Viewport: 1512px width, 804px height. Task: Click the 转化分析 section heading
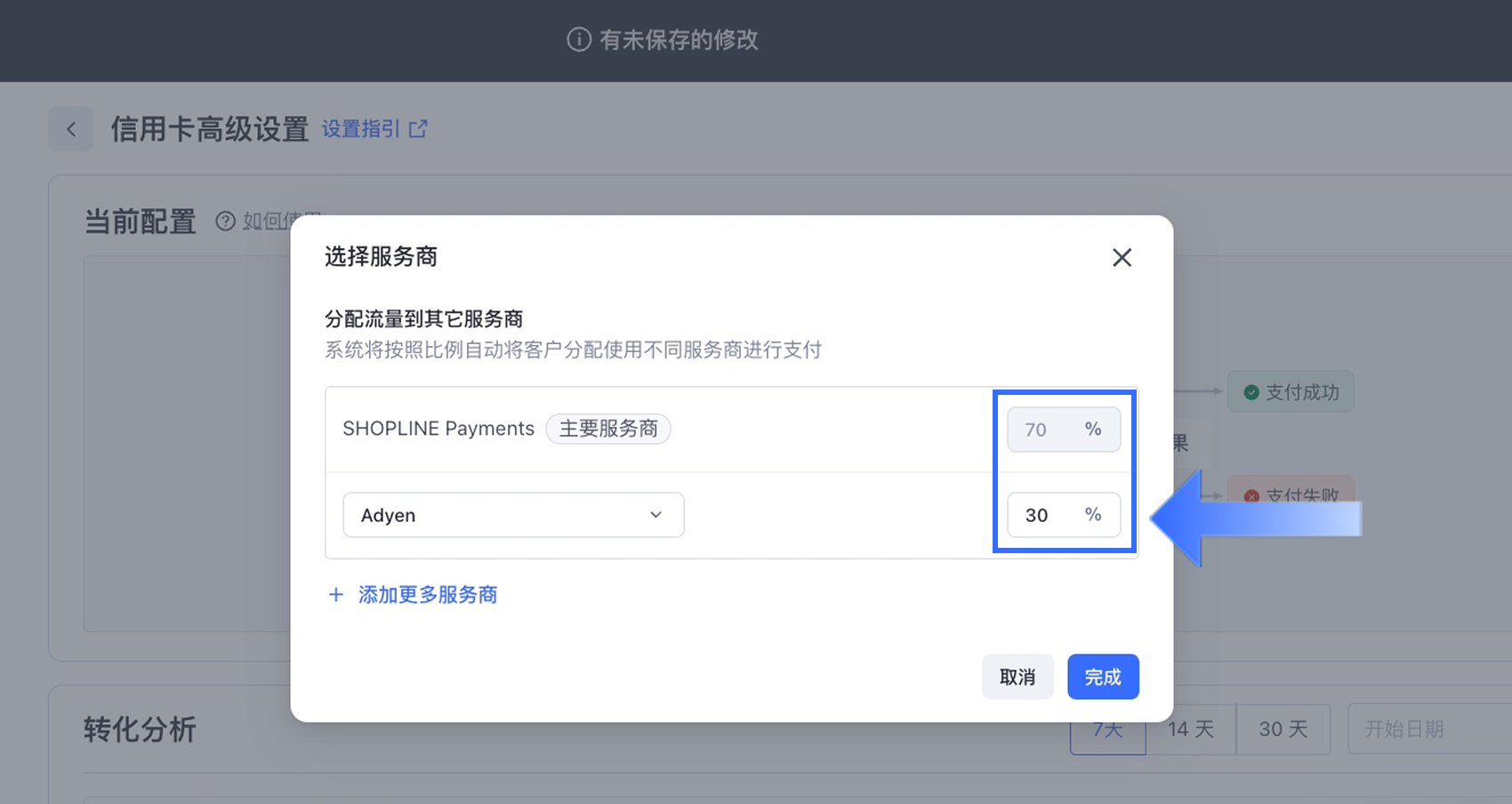pyautogui.click(x=140, y=729)
